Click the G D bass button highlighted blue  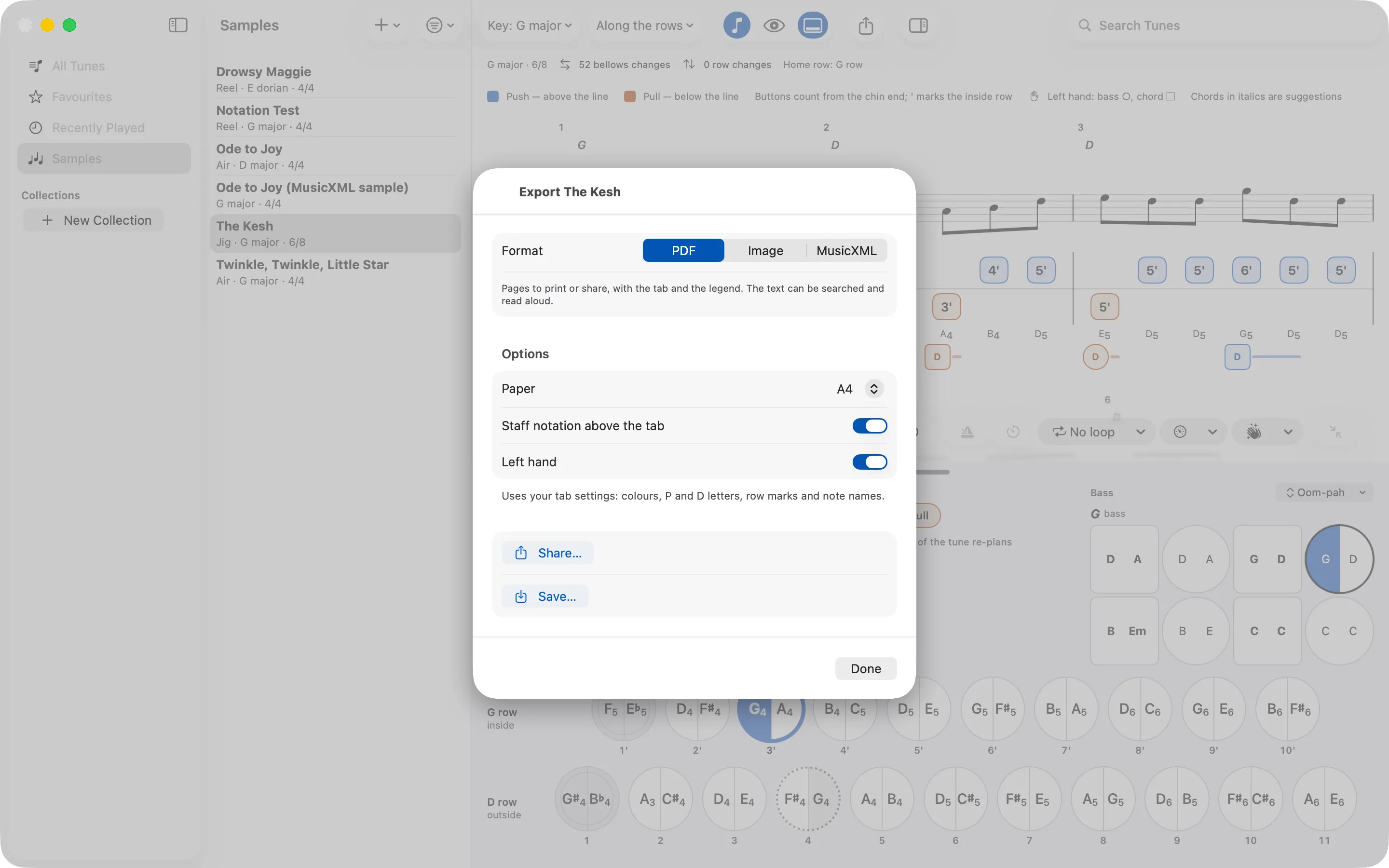click(x=1339, y=559)
